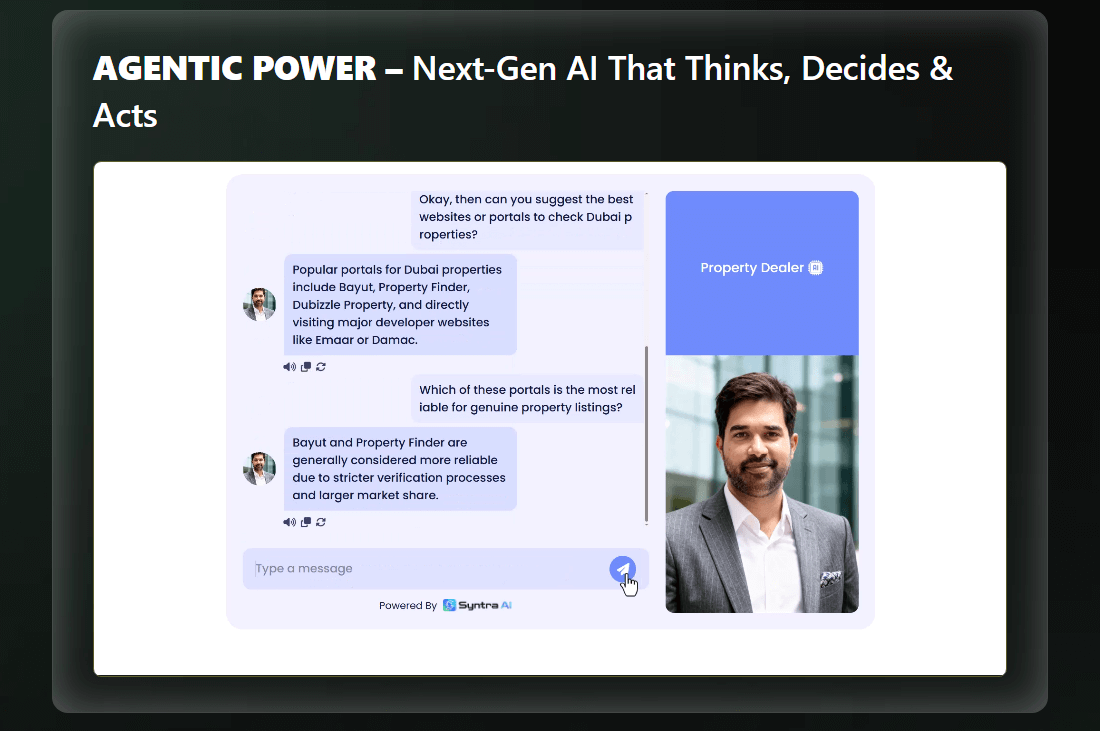Click the agent avatar beside the portals reply

pyautogui.click(x=259, y=304)
